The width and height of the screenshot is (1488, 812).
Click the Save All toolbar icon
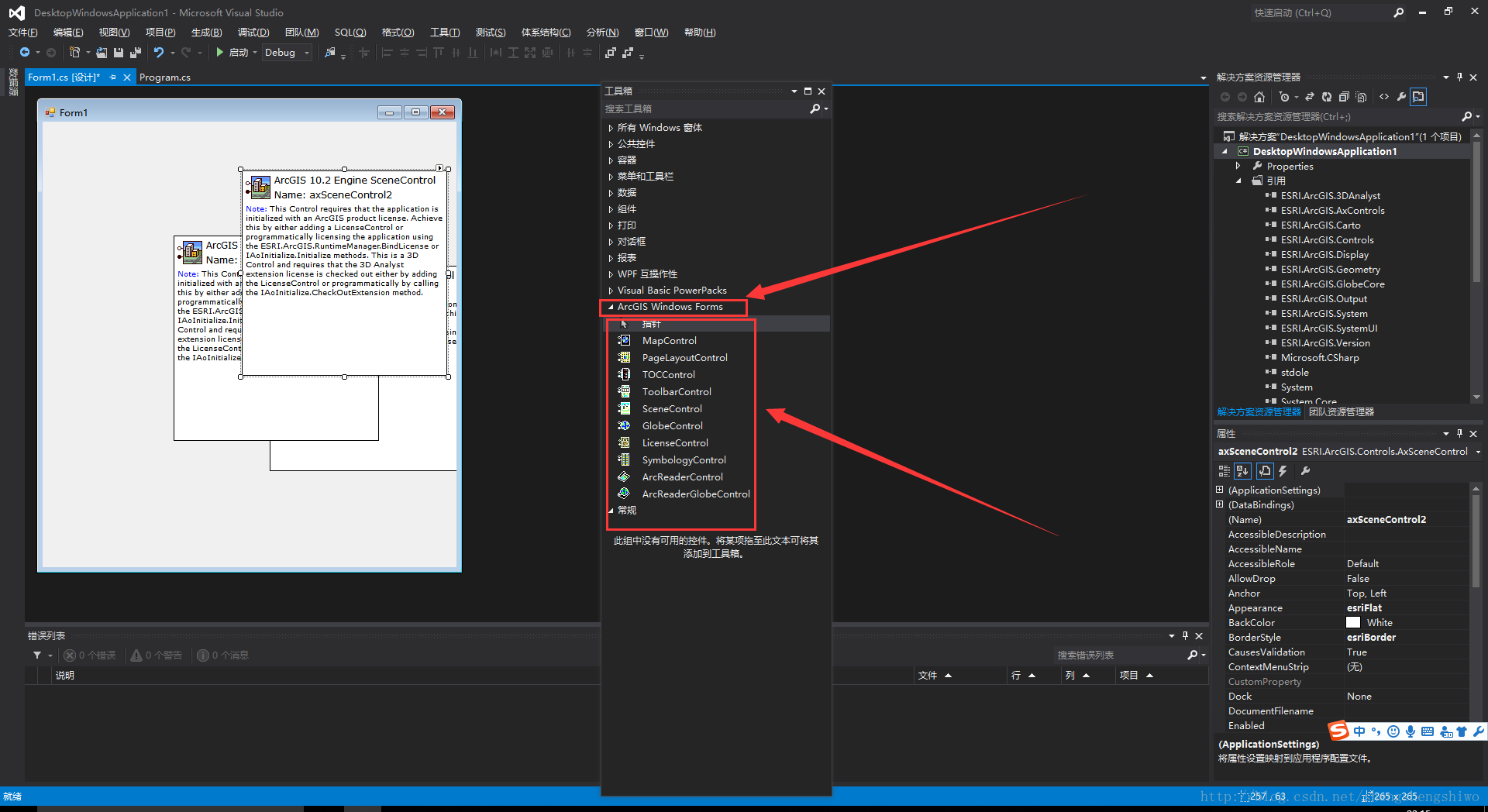coord(136,53)
